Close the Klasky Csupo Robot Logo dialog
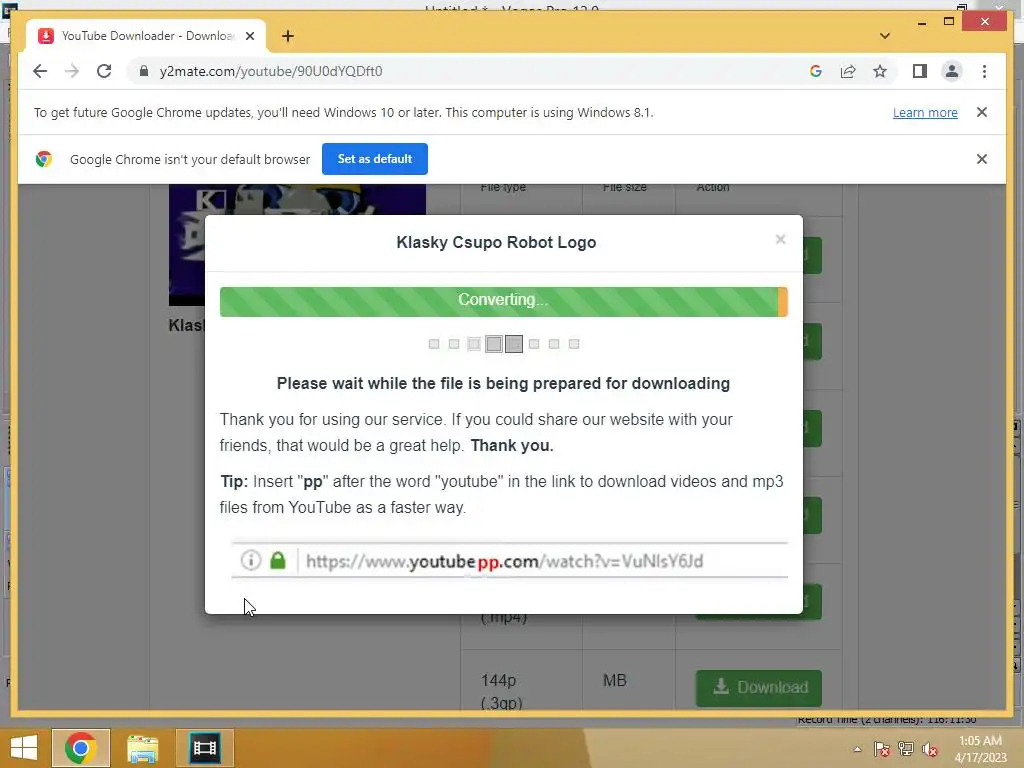1024x768 pixels. tap(780, 240)
